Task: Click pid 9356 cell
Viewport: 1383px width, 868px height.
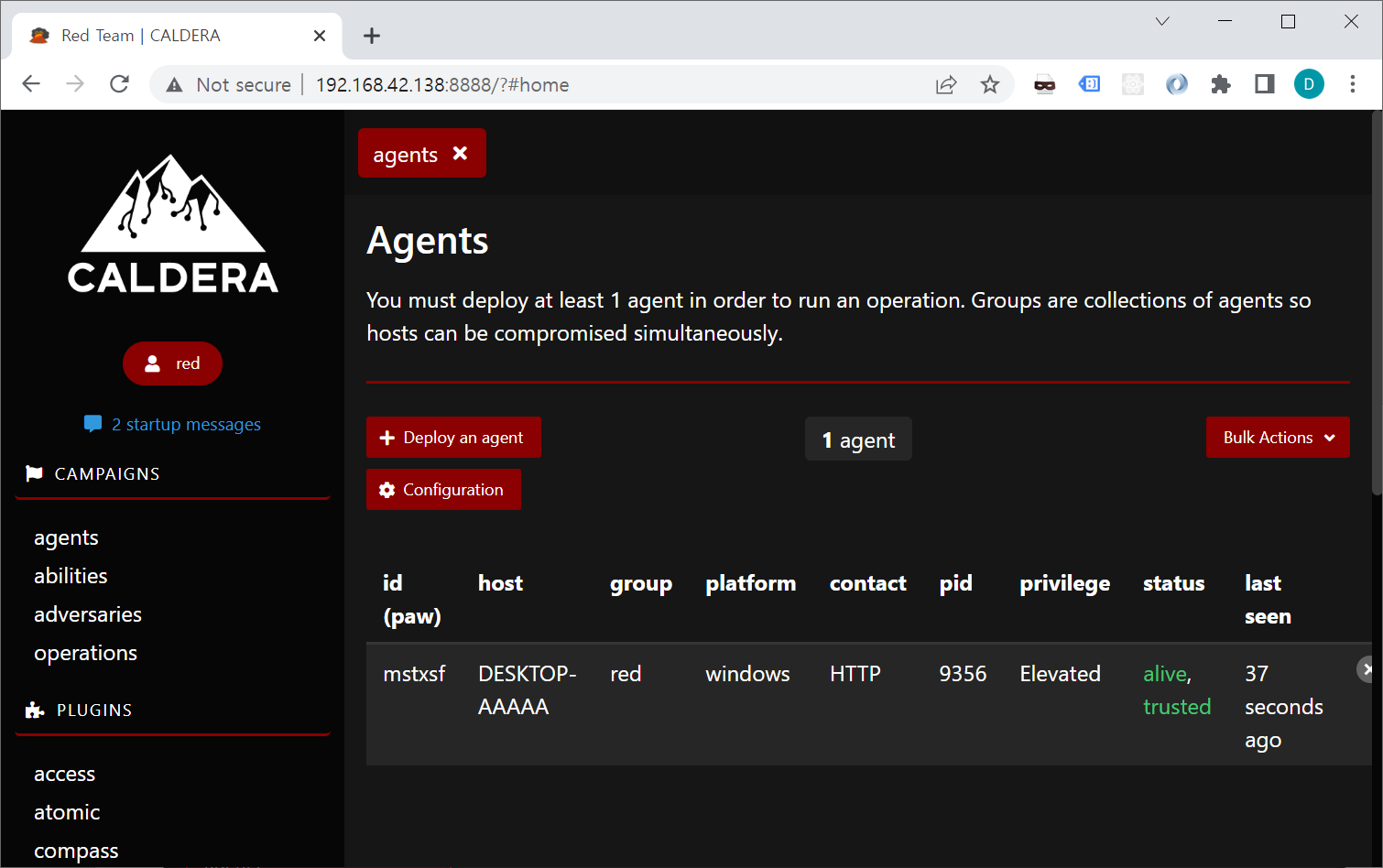Action: tap(963, 674)
